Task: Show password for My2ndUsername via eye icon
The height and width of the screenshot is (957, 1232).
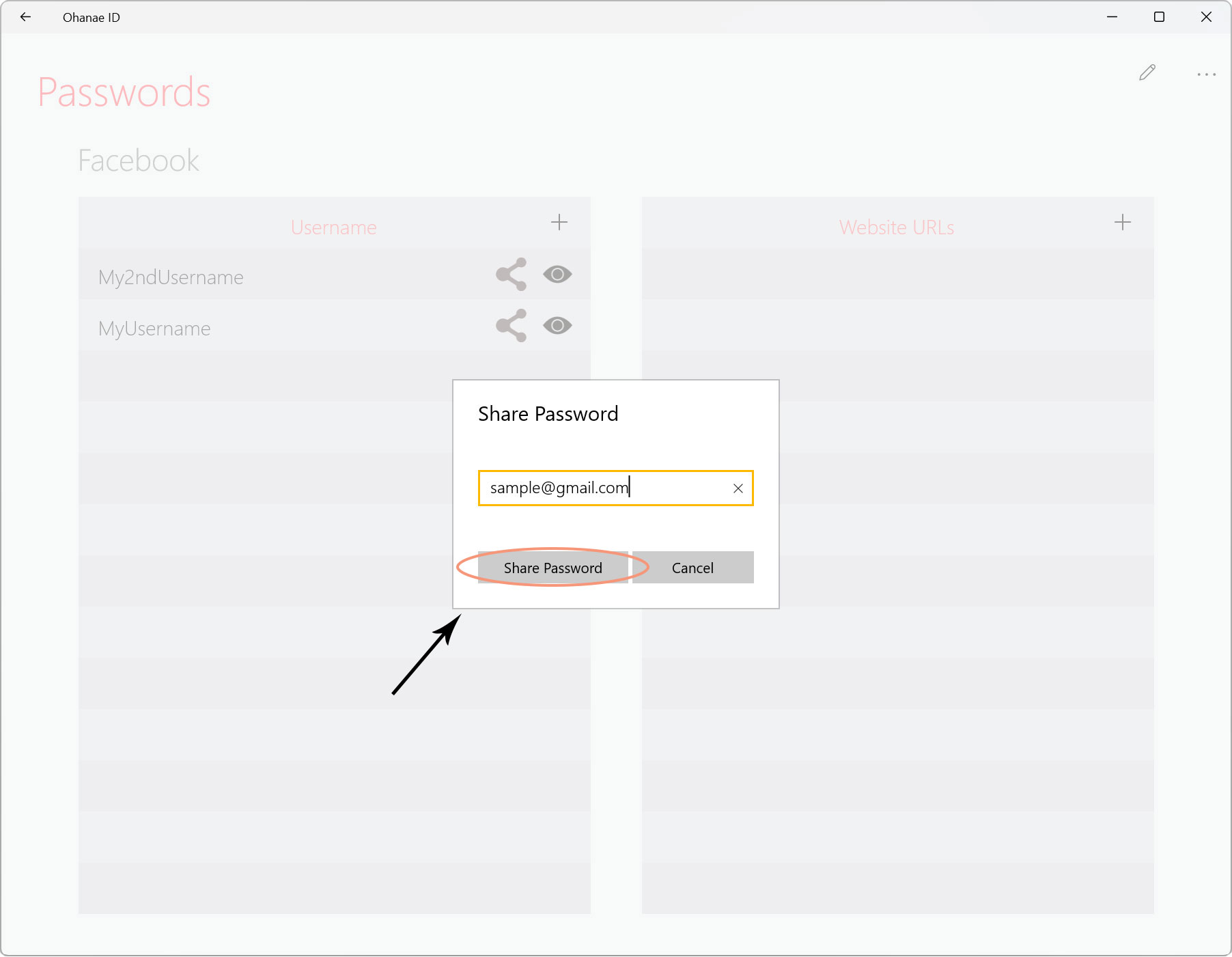Action: tap(557, 275)
